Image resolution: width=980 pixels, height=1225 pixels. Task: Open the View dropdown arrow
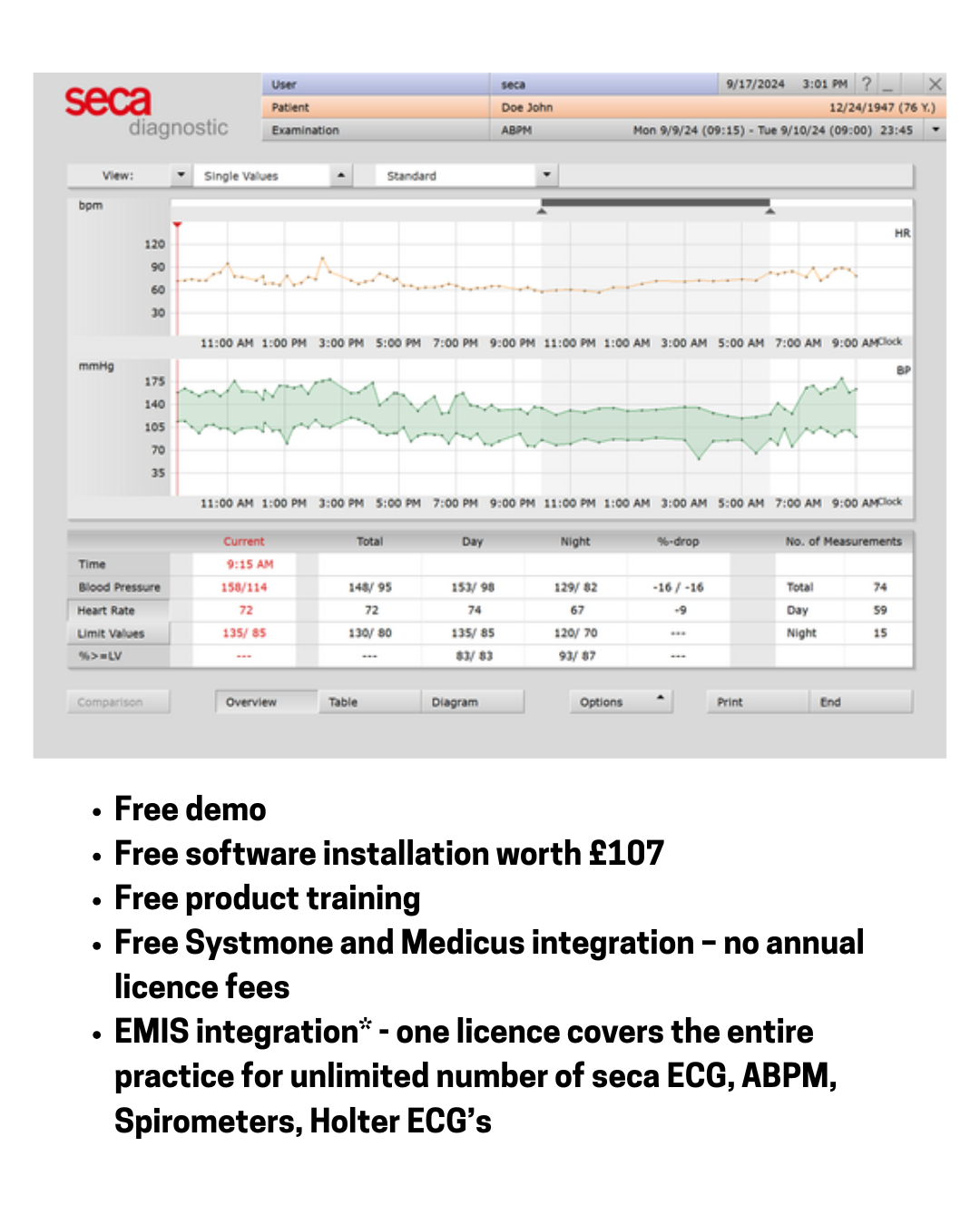pyautogui.click(x=181, y=175)
